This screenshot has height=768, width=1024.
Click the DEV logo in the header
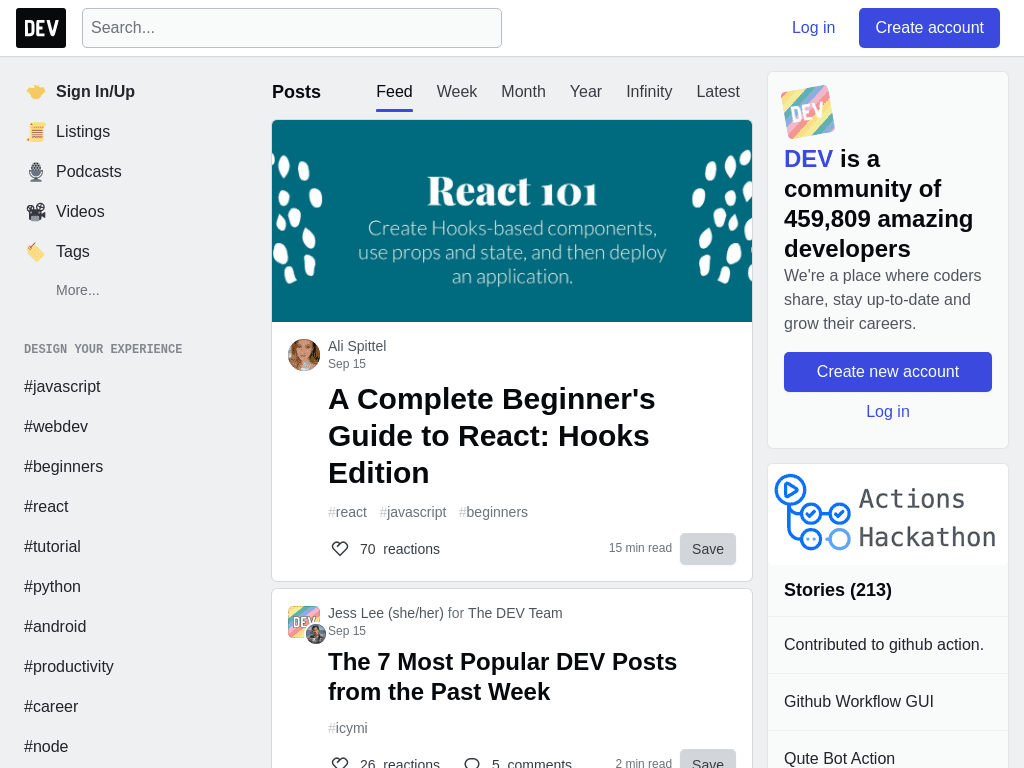41,28
